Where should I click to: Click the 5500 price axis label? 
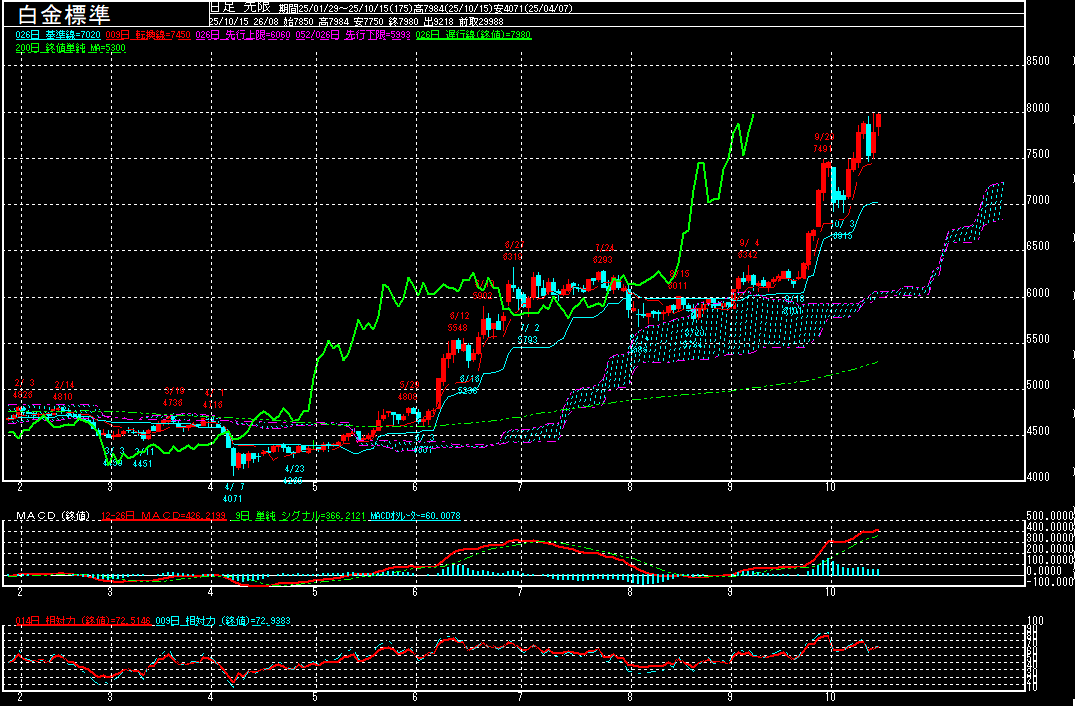1037,340
